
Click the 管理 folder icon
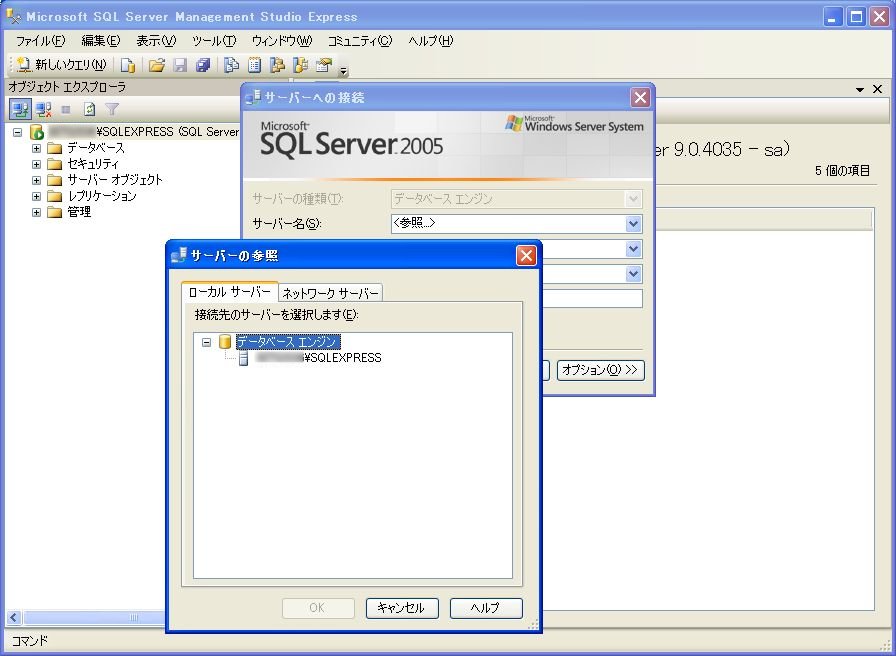tap(54, 213)
